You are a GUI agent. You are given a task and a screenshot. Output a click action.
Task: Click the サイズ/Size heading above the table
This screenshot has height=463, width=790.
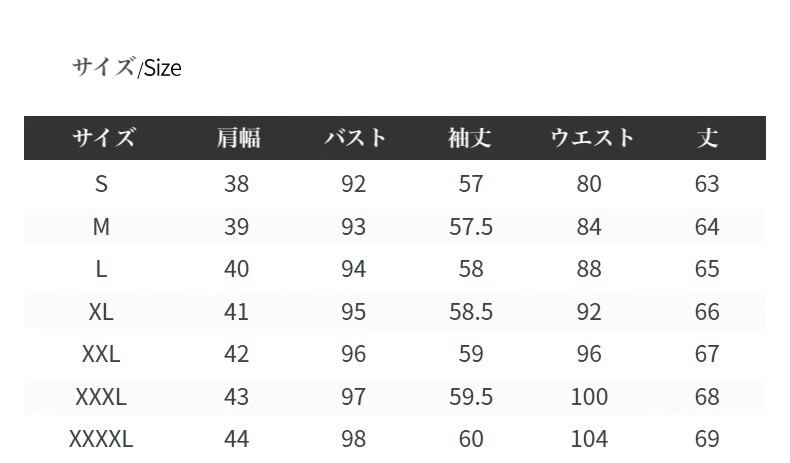tap(126, 68)
